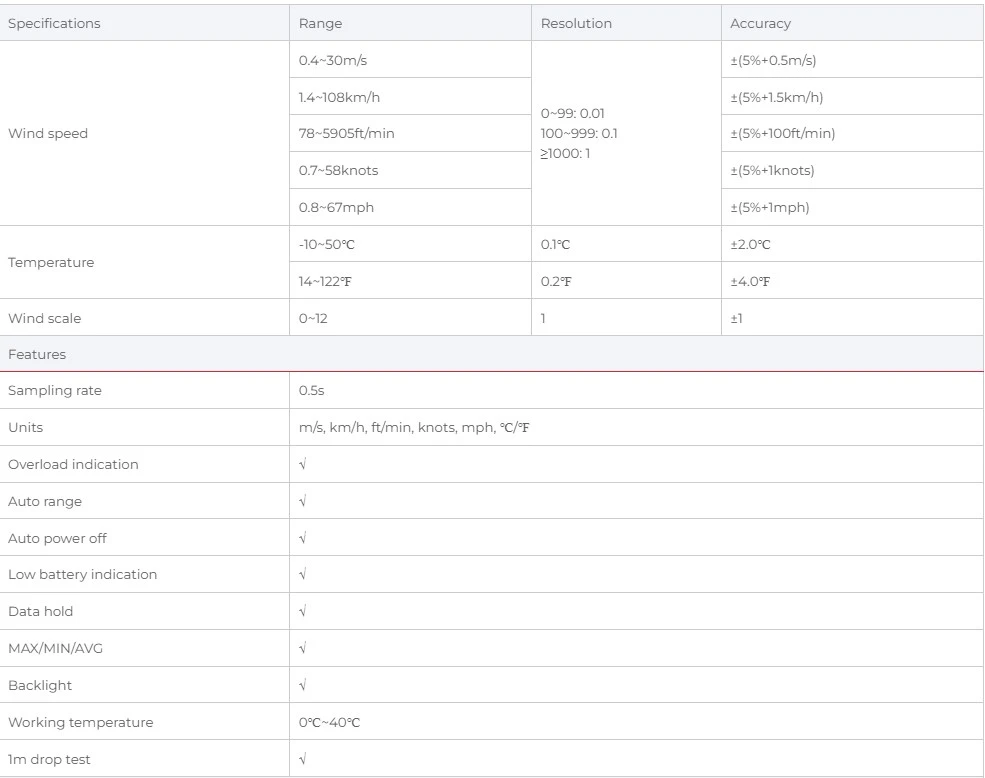Select the 0.5s sampling rate value
The height and width of the screenshot is (778, 985).
(311, 391)
